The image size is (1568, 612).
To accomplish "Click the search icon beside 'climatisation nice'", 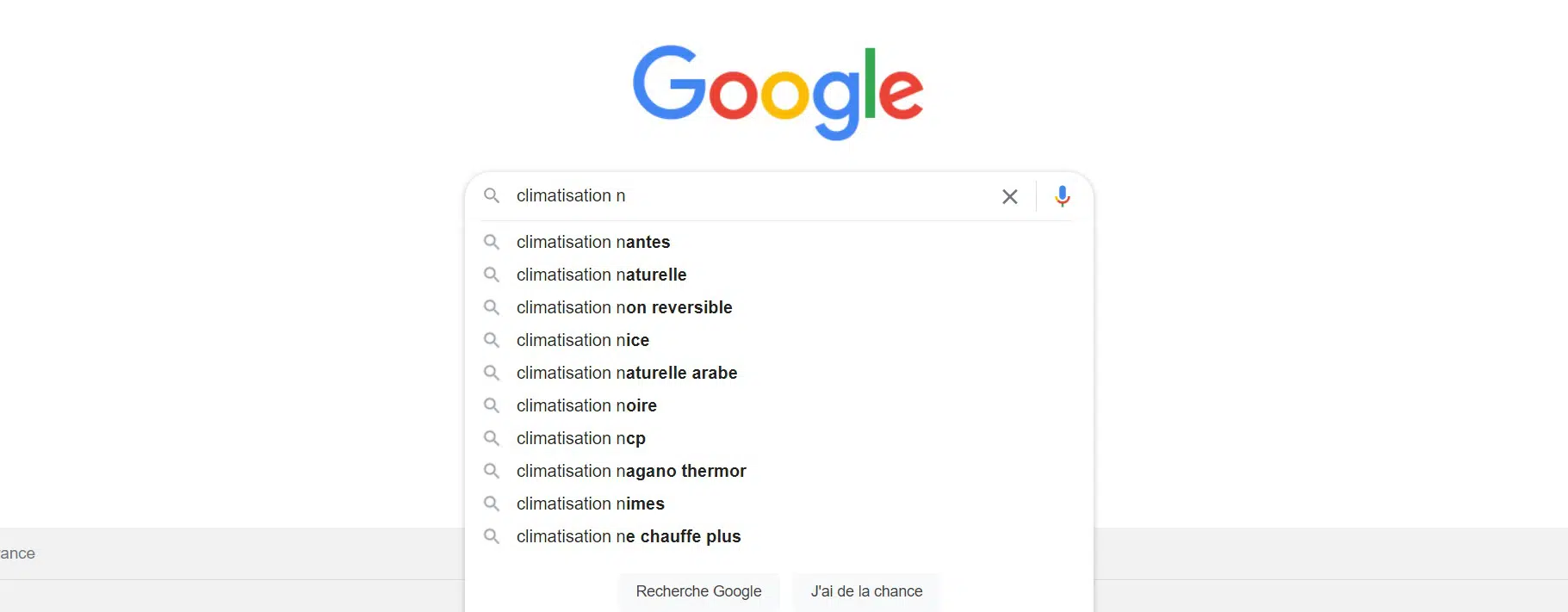I will 492,340.
